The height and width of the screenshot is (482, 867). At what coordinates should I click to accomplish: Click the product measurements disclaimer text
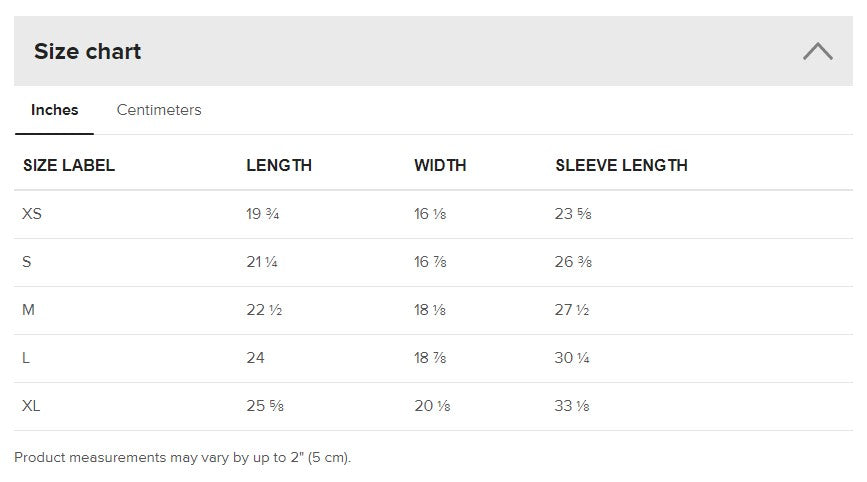coord(183,458)
